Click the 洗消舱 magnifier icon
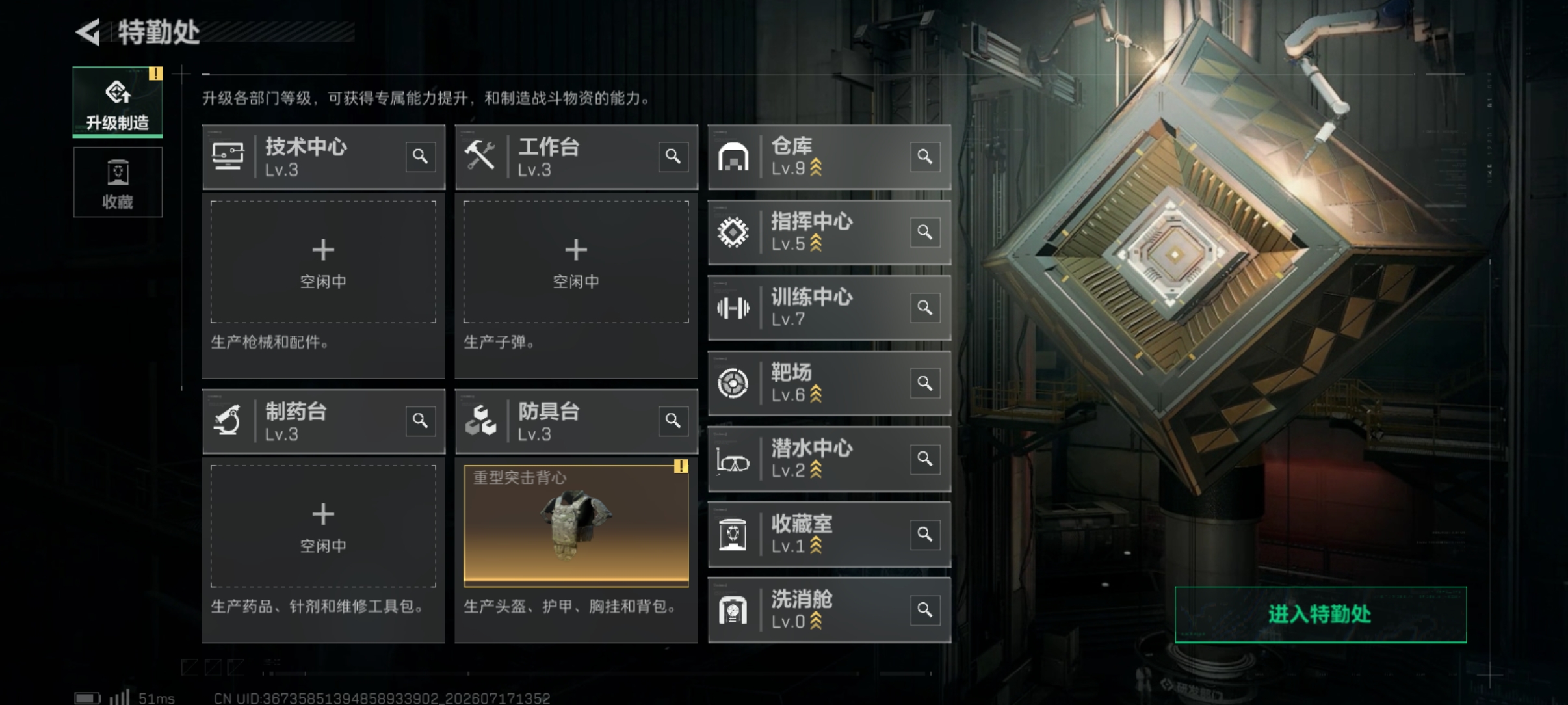The height and width of the screenshot is (705, 1568). point(924,609)
